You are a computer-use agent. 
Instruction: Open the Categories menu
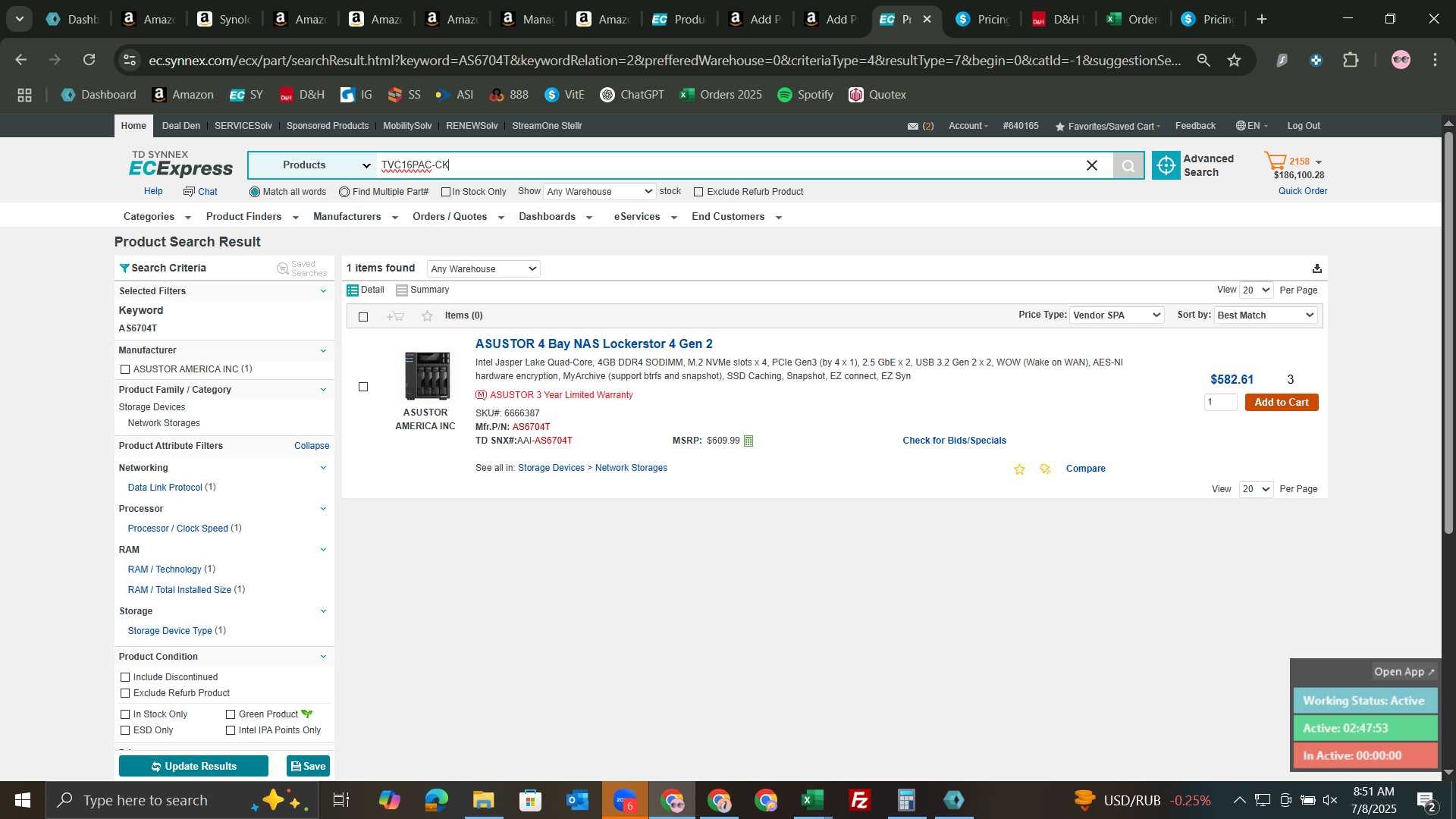[x=157, y=217]
